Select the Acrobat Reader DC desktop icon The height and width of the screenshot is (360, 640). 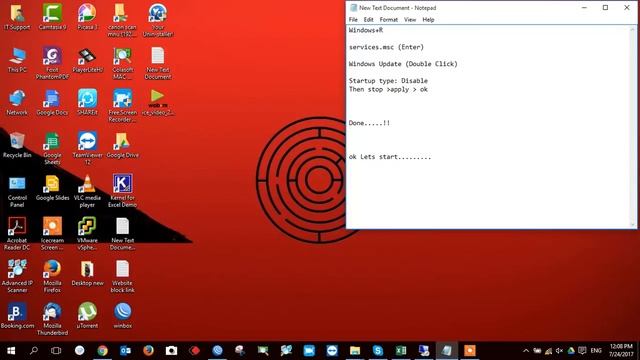[17, 234]
